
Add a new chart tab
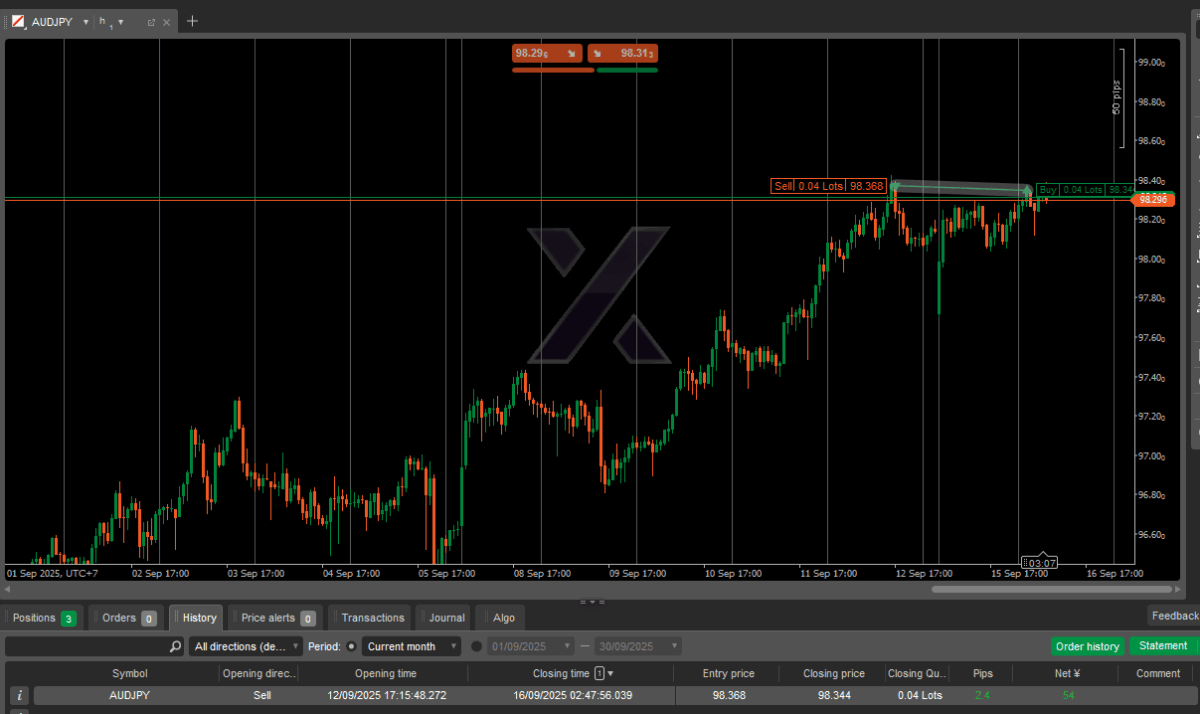pos(193,21)
